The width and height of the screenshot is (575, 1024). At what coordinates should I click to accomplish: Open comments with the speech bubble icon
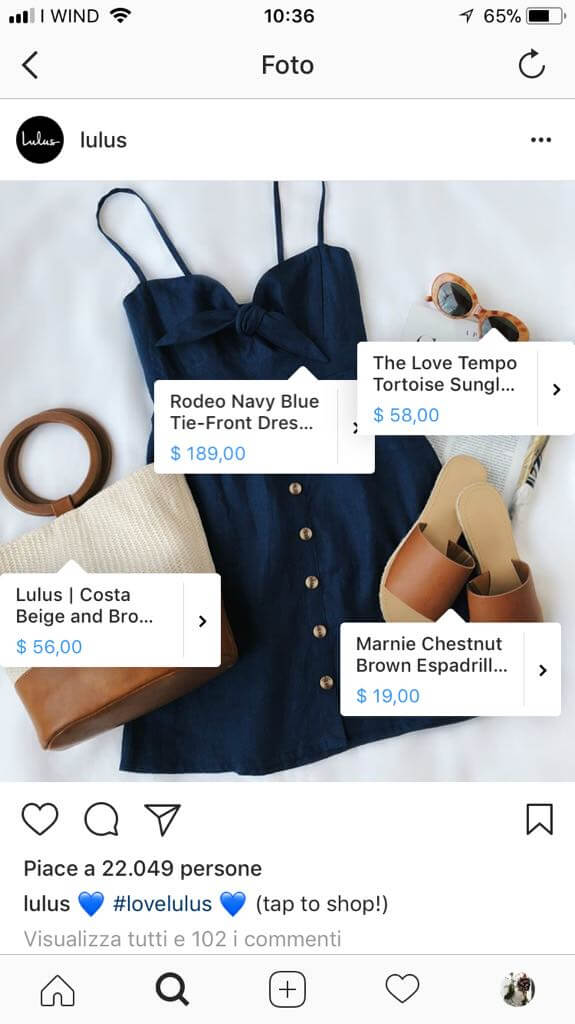(x=101, y=819)
